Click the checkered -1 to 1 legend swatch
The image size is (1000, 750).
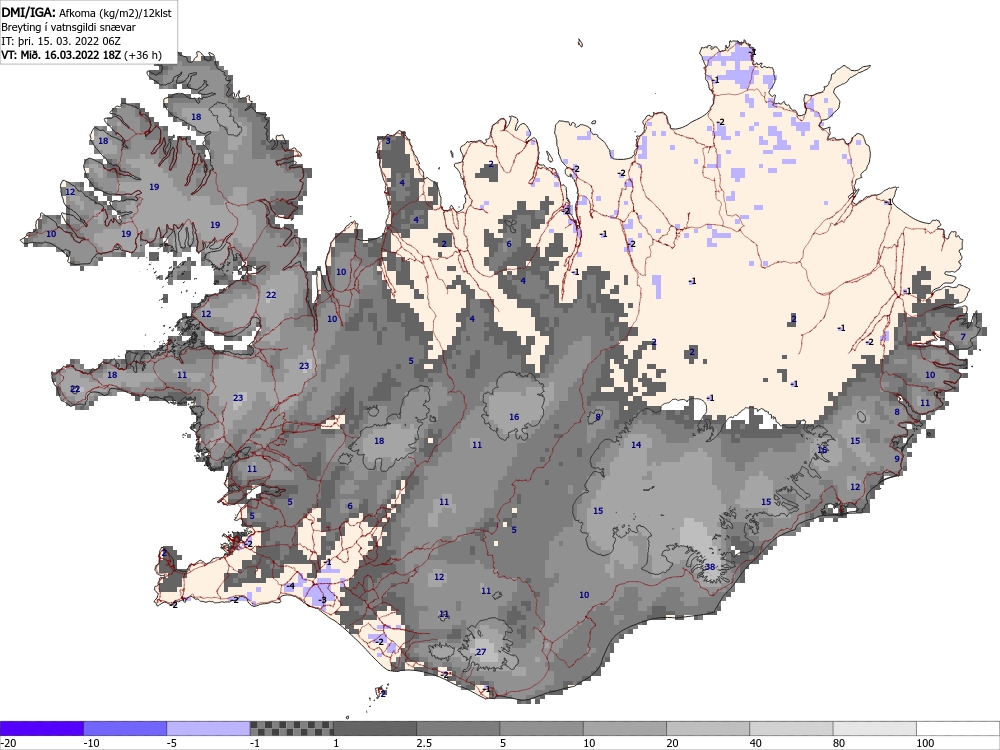point(291,728)
